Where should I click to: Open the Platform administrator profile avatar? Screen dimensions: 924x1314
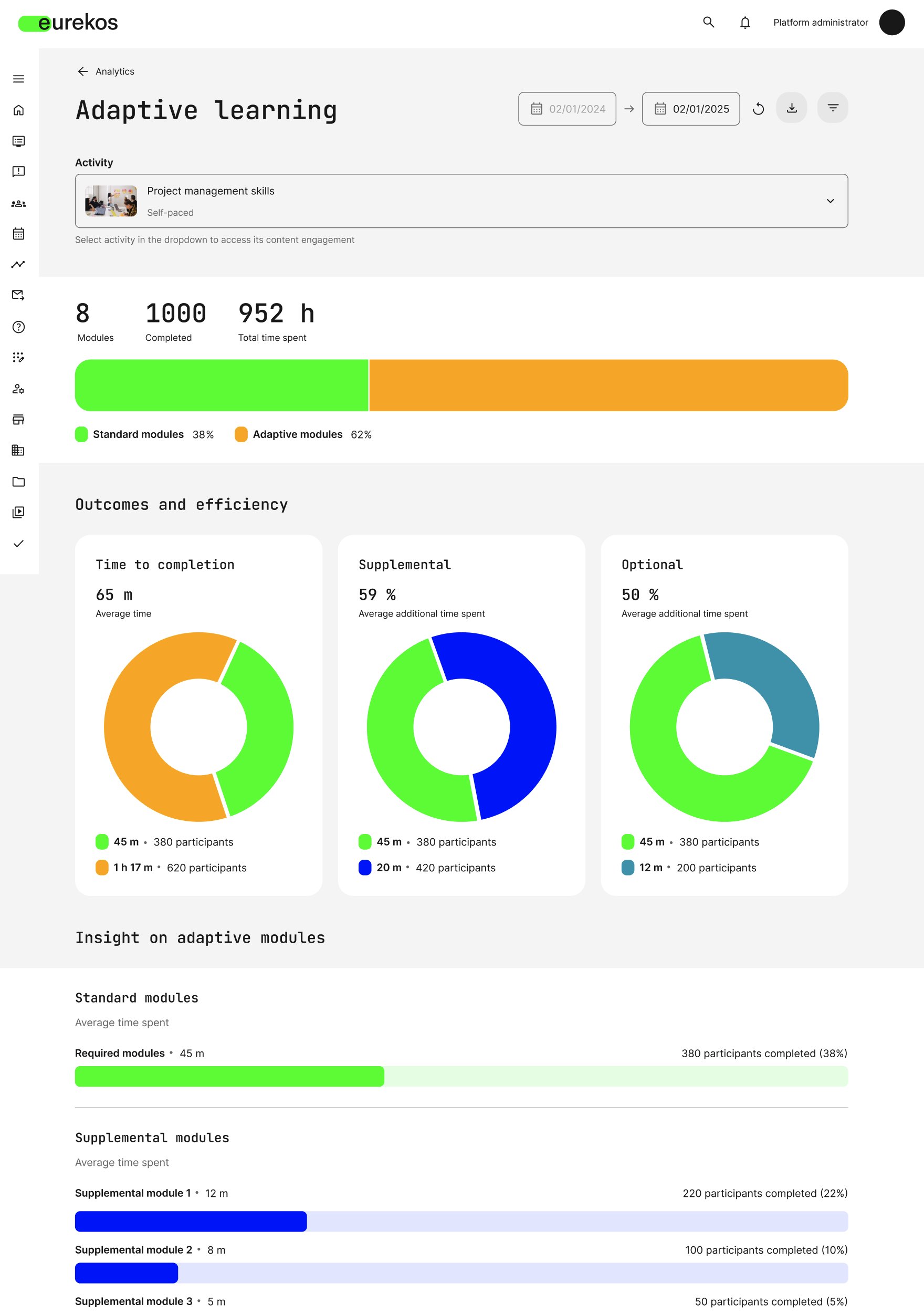tap(891, 23)
